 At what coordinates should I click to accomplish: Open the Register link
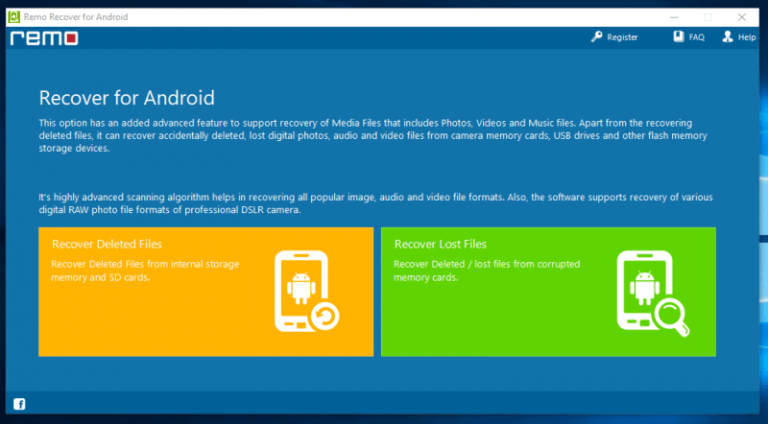click(x=622, y=37)
